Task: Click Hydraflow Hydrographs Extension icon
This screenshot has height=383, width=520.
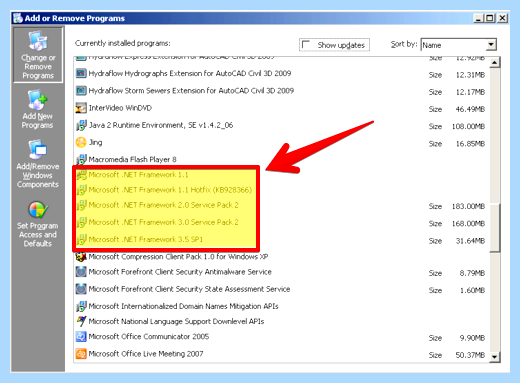Action: (x=81, y=73)
